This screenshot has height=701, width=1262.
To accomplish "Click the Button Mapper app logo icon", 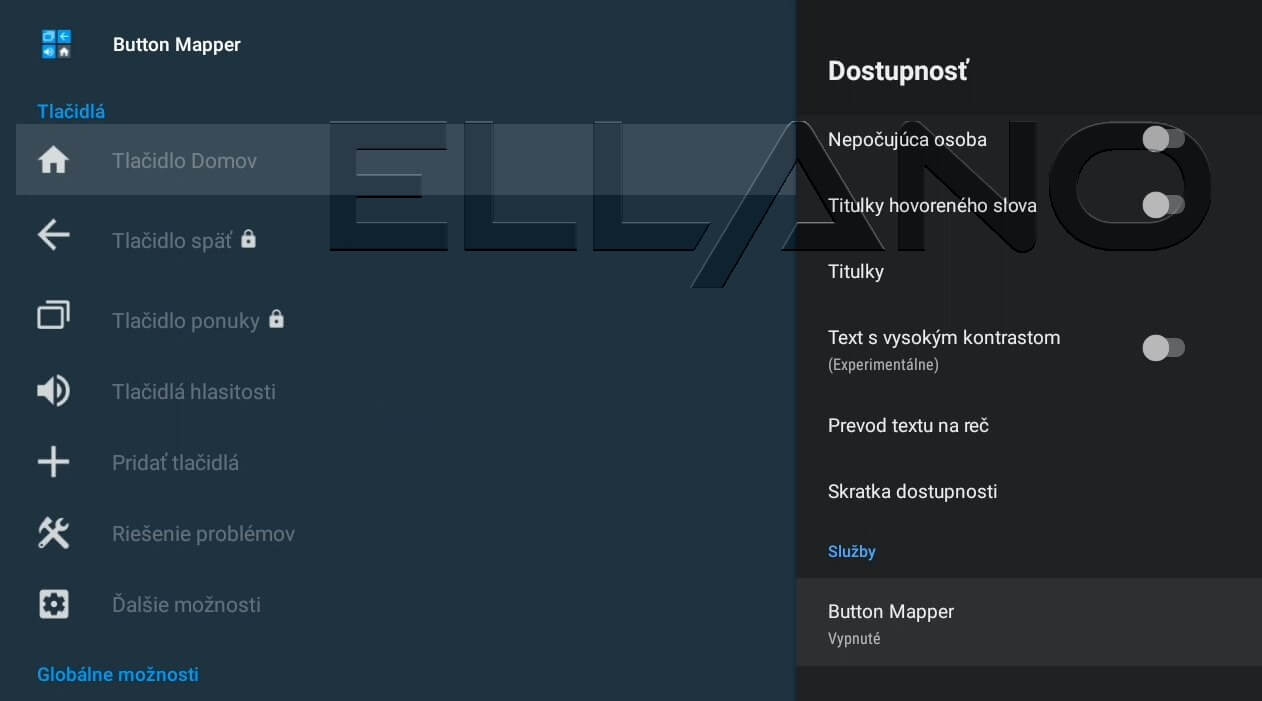I will 56,44.
